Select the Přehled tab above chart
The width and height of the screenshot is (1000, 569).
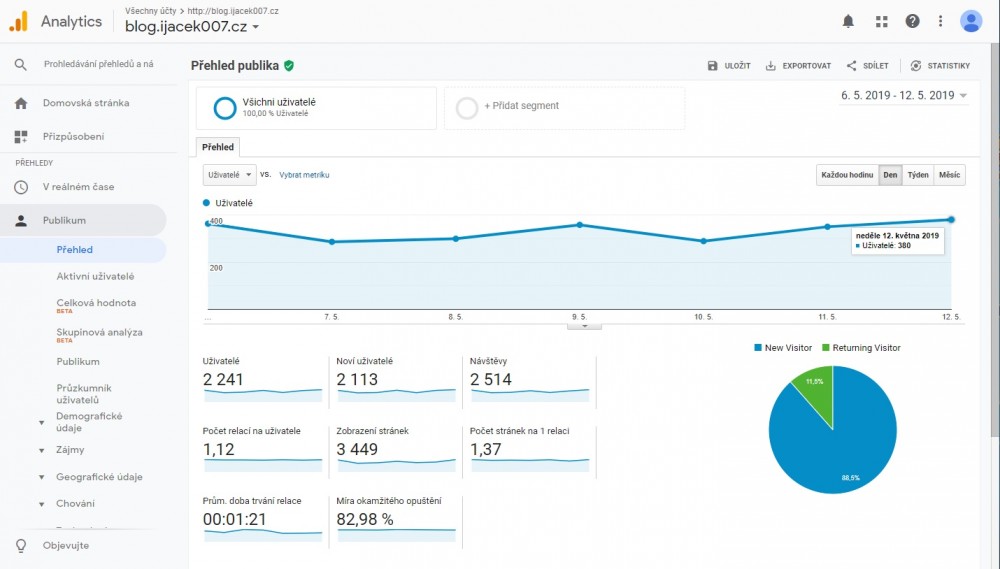[x=219, y=146]
